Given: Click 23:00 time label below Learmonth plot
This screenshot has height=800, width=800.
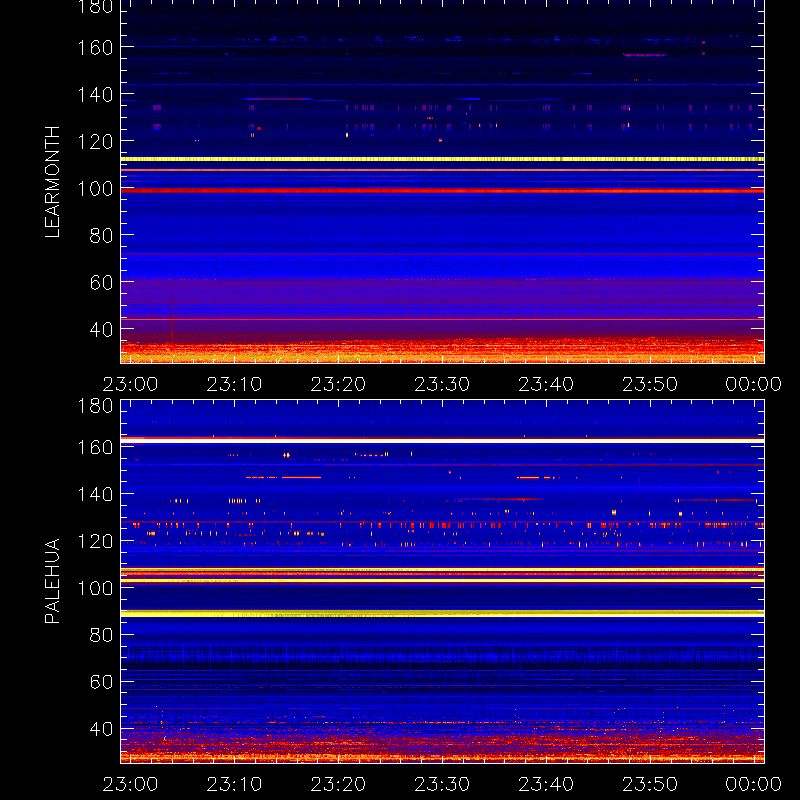Looking at the screenshot, I should coord(130,384).
